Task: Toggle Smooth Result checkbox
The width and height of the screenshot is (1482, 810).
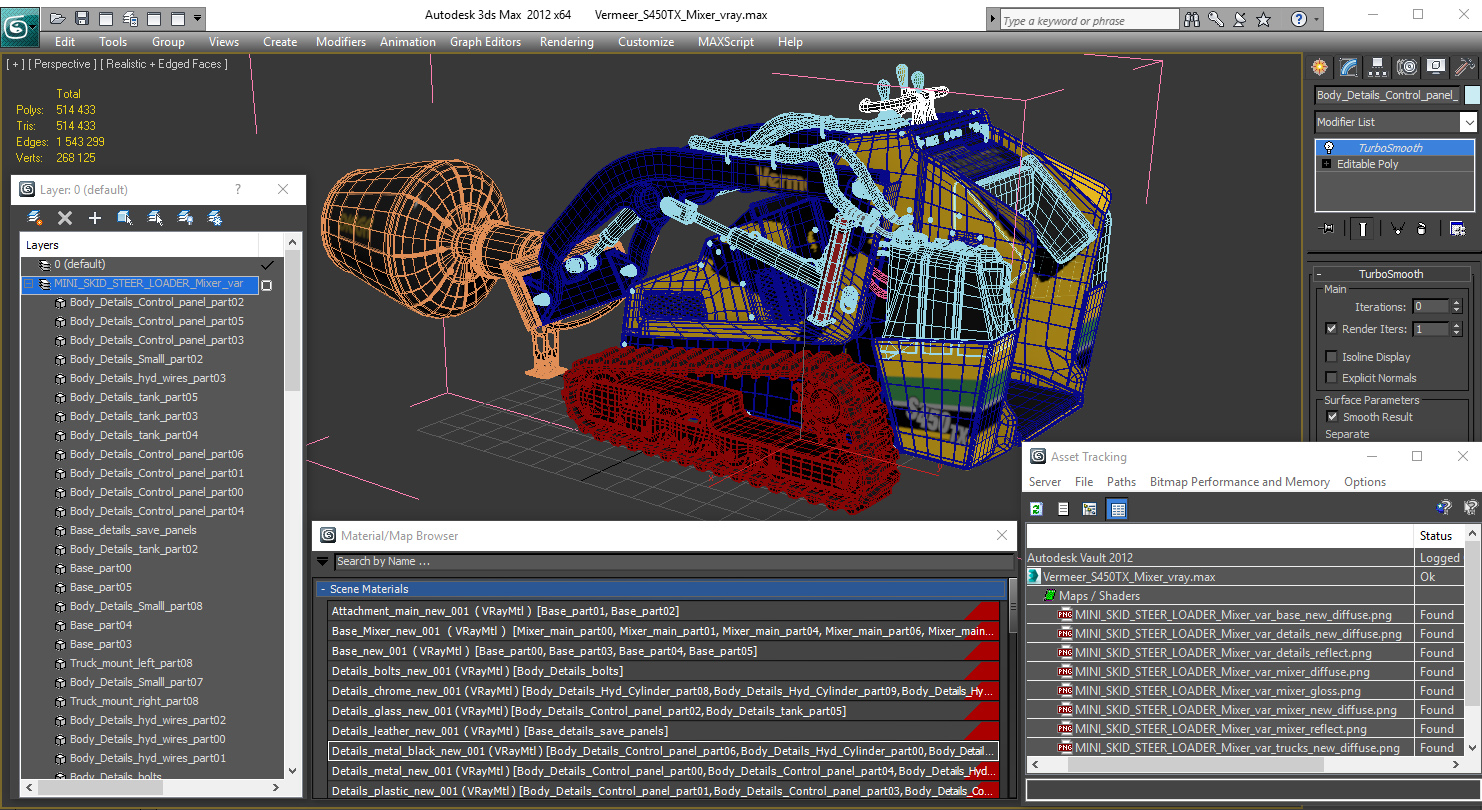Action: pos(1331,417)
